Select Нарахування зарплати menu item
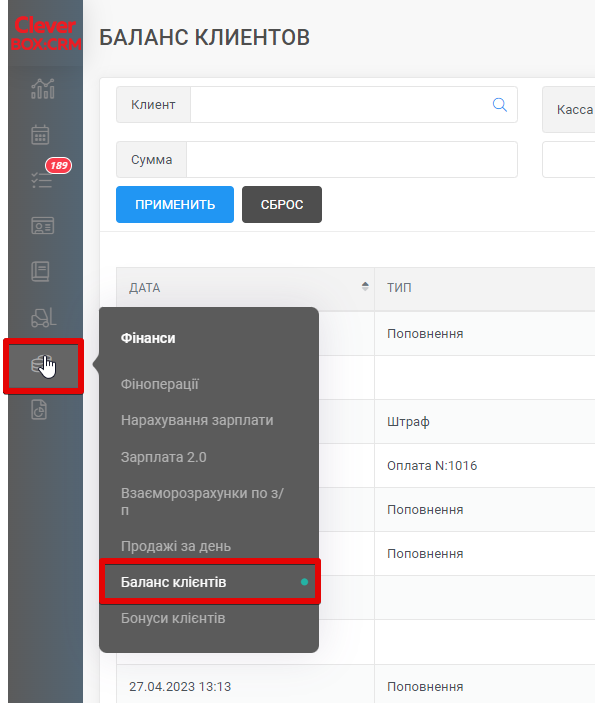Image resolution: width=595 pixels, height=703 pixels. click(197, 421)
